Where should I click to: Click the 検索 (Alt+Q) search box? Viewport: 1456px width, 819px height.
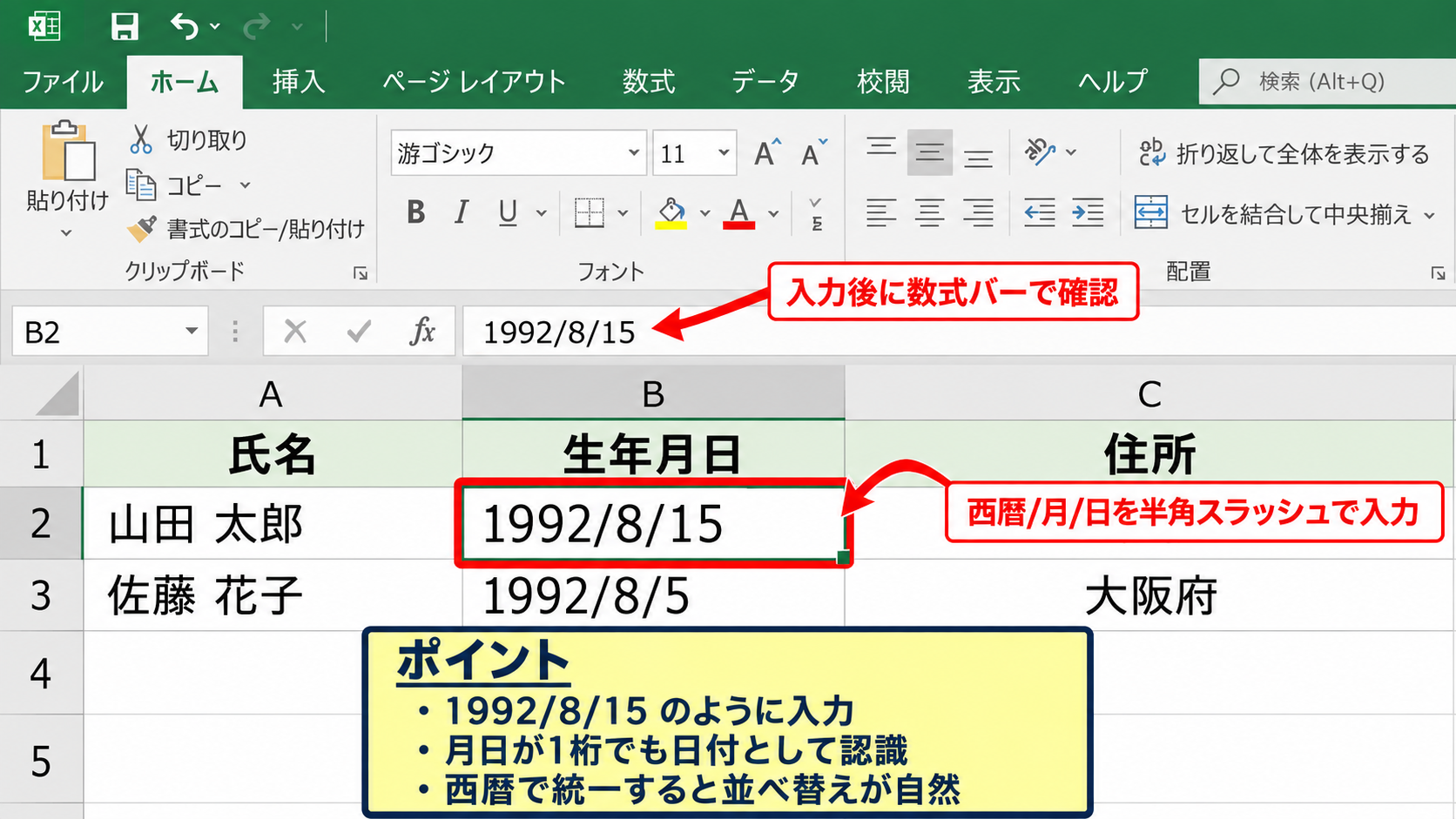(1327, 82)
